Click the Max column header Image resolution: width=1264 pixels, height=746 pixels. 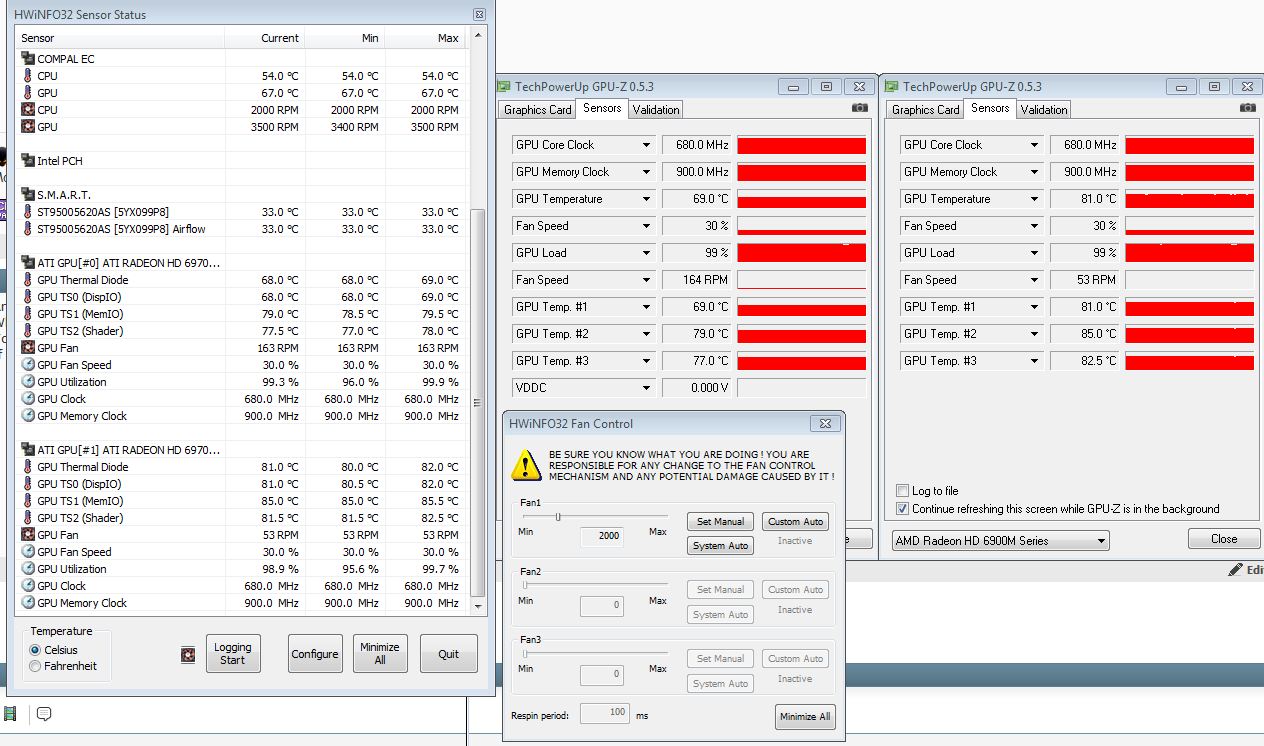coord(425,38)
